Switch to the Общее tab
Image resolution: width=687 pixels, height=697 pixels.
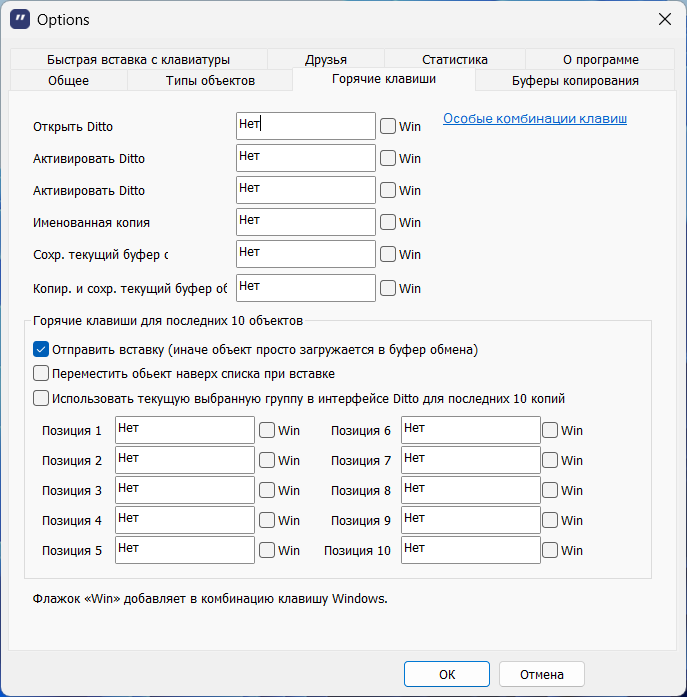click(68, 81)
